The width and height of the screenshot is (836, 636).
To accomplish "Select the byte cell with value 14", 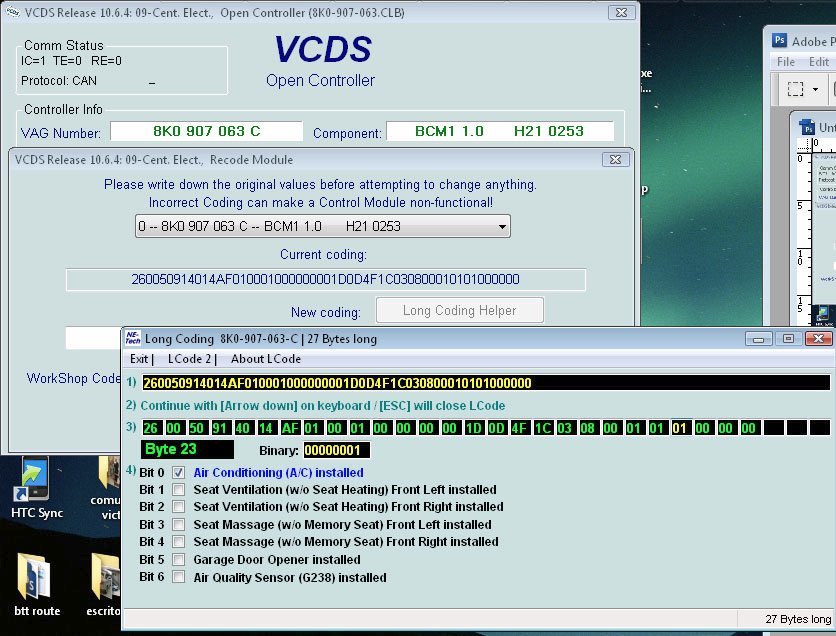I will point(266,428).
